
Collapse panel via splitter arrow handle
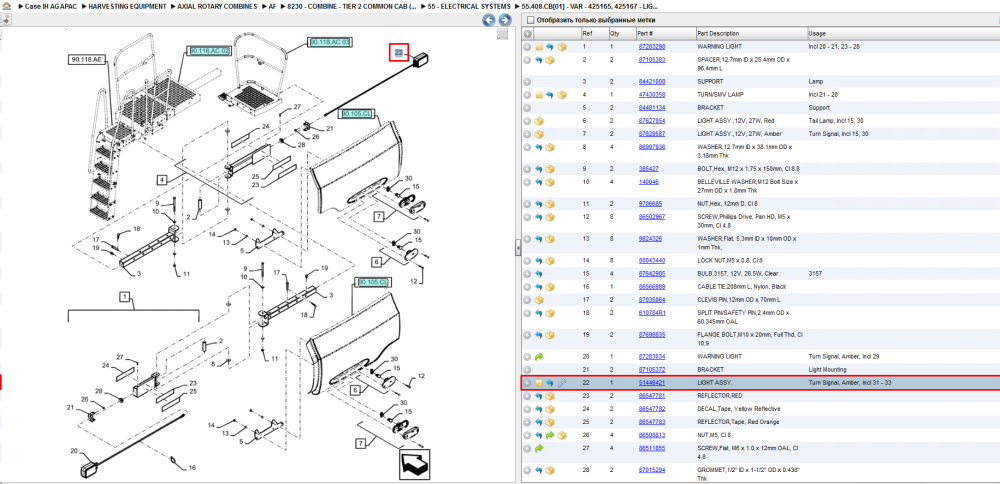pyautogui.click(x=517, y=249)
